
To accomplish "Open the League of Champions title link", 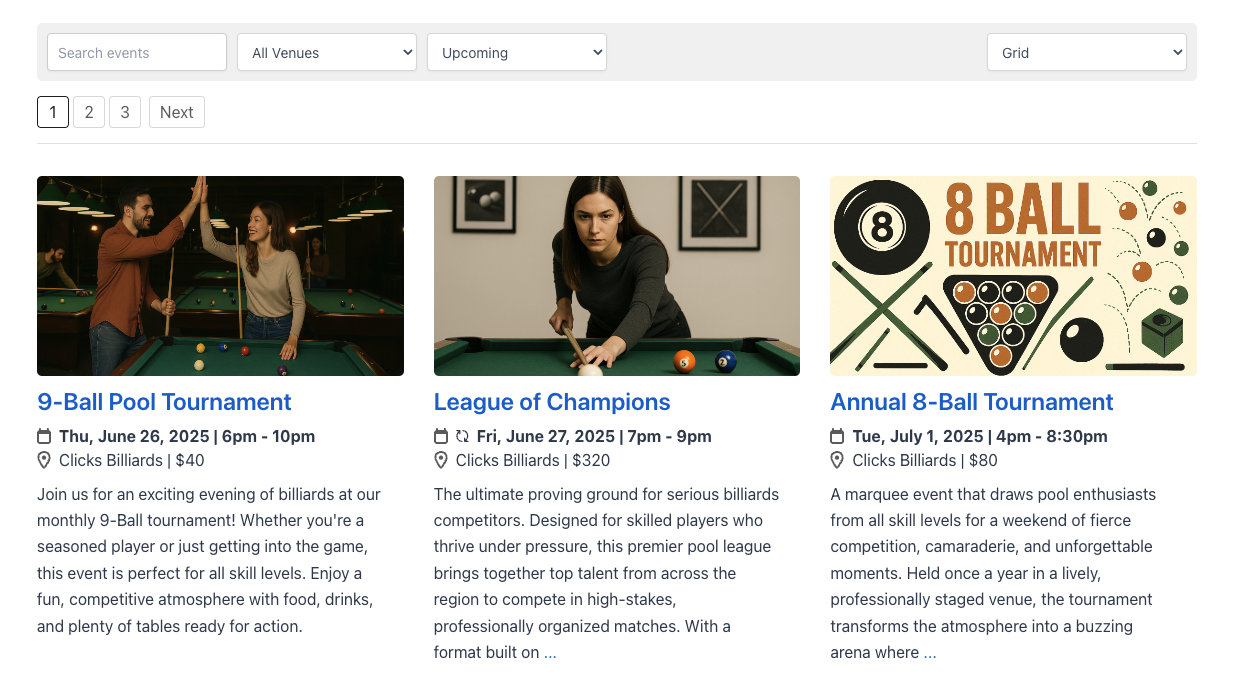I will (552, 402).
